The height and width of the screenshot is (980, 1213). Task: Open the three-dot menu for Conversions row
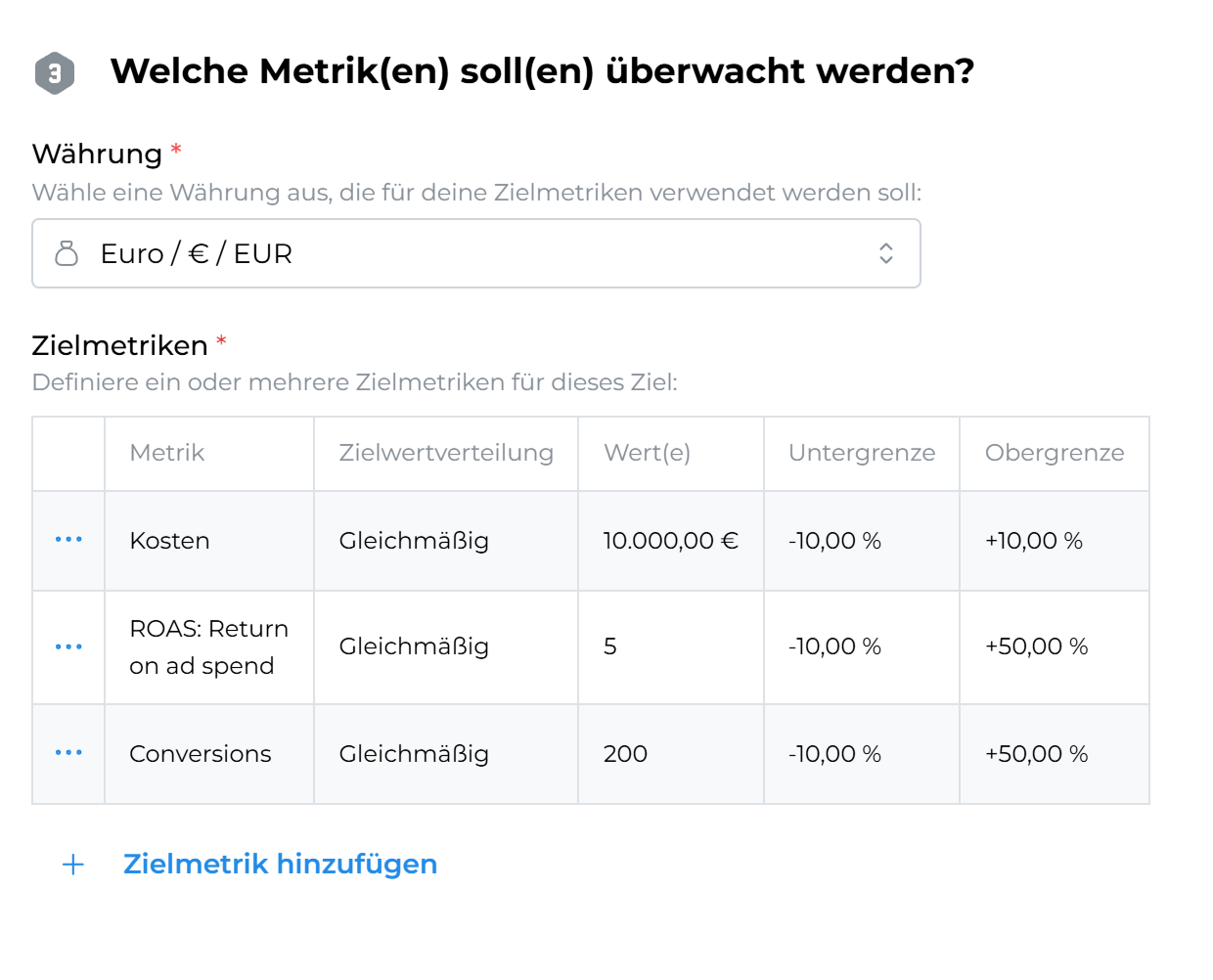tap(68, 753)
